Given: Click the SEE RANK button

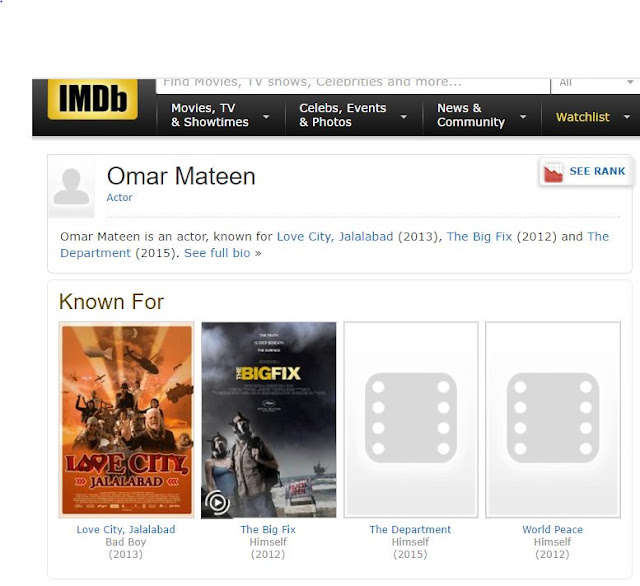Looking at the screenshot, I should tap(585, 171).
